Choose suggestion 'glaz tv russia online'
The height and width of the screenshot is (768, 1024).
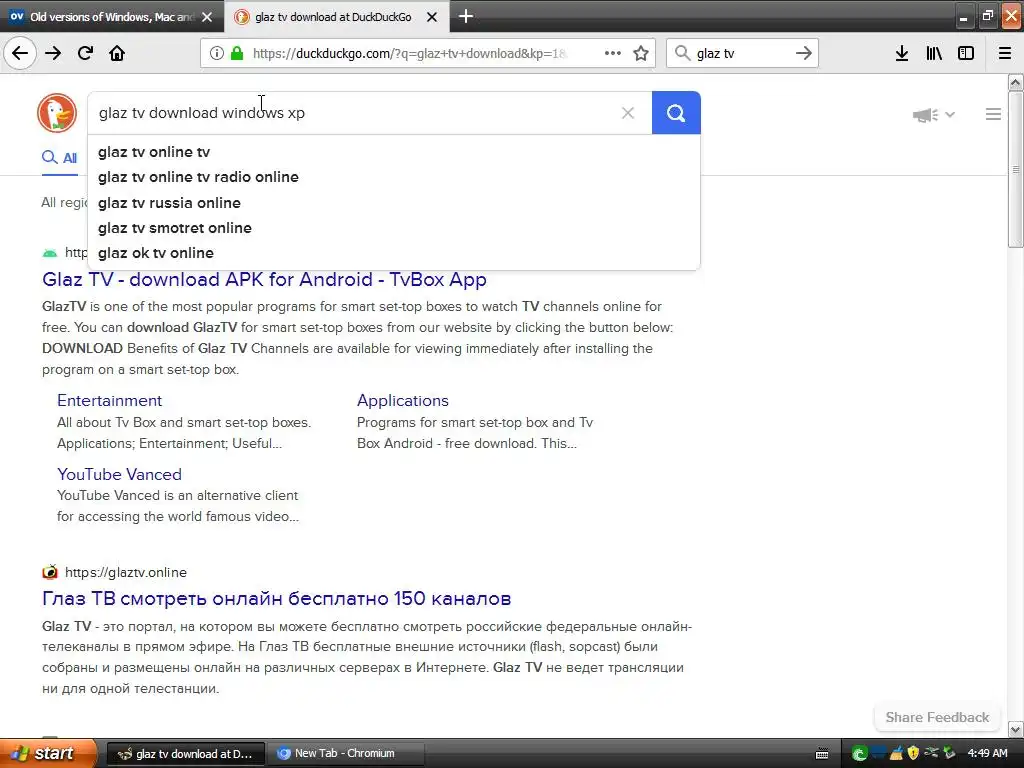tap(394, 203)
